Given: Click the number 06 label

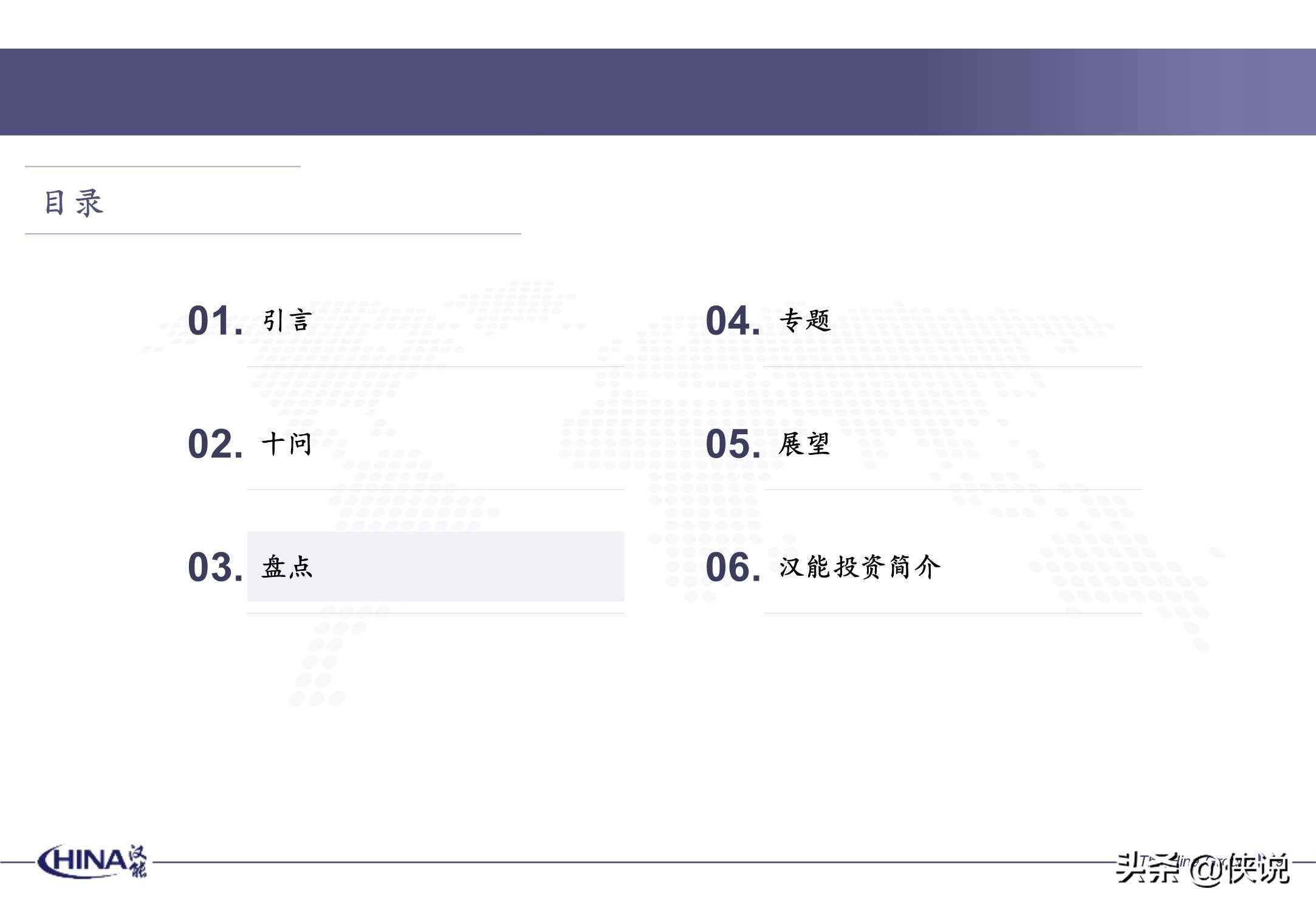Looking at the screenshot, I should [733, 567].
